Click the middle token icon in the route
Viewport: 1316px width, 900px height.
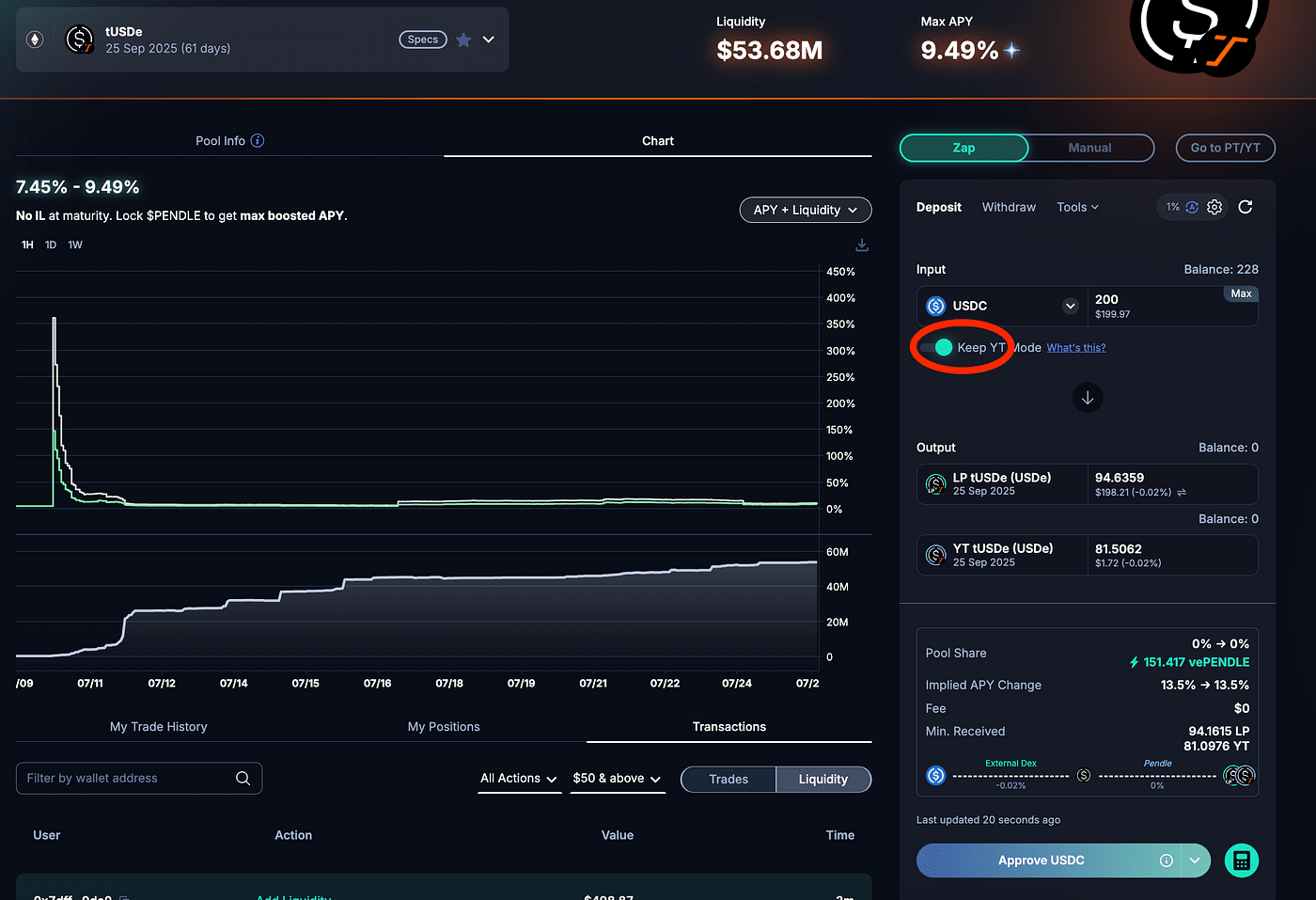tap(1084, 775)
